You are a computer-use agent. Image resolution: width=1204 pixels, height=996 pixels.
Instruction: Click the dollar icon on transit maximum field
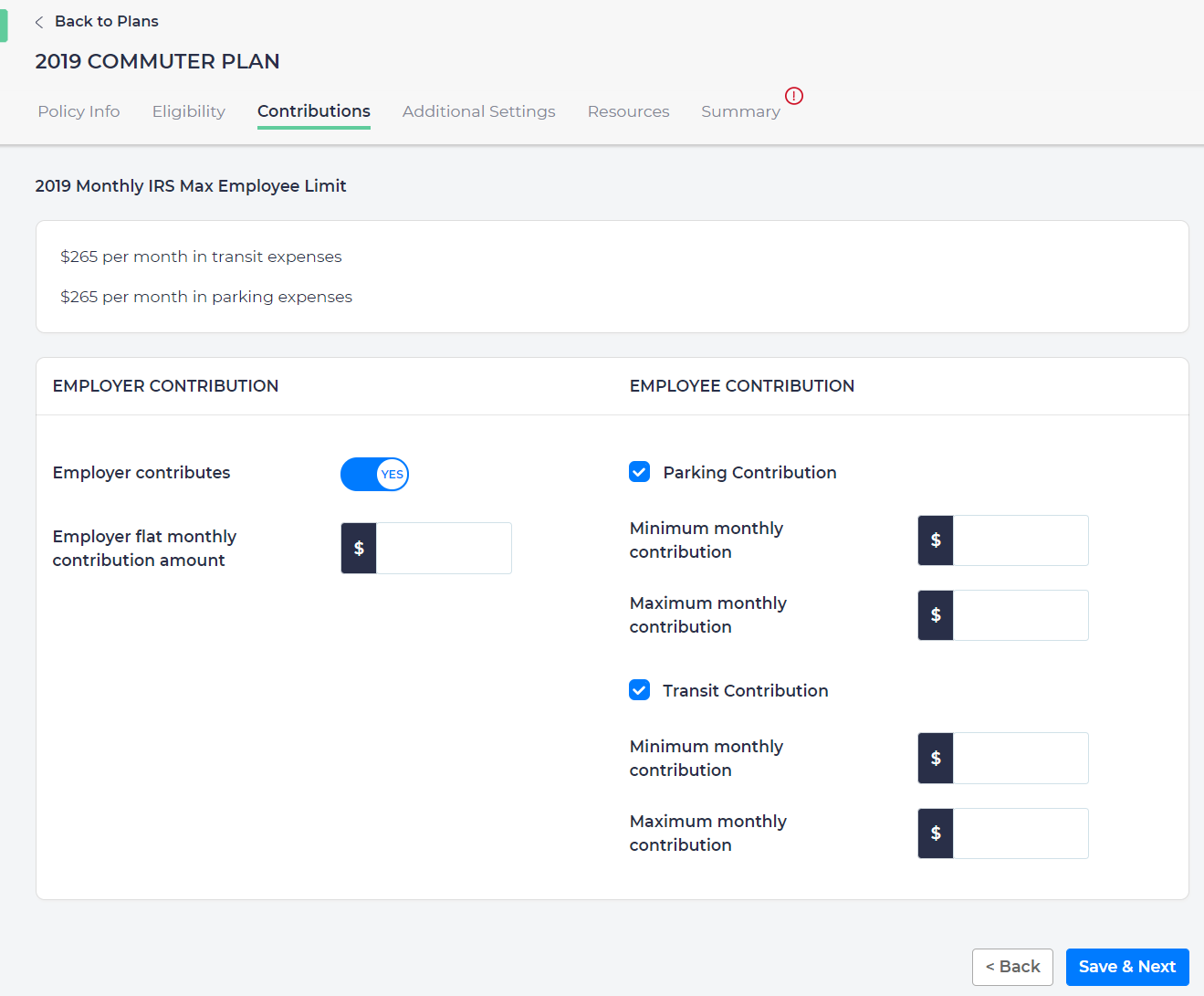click(935, 833)
